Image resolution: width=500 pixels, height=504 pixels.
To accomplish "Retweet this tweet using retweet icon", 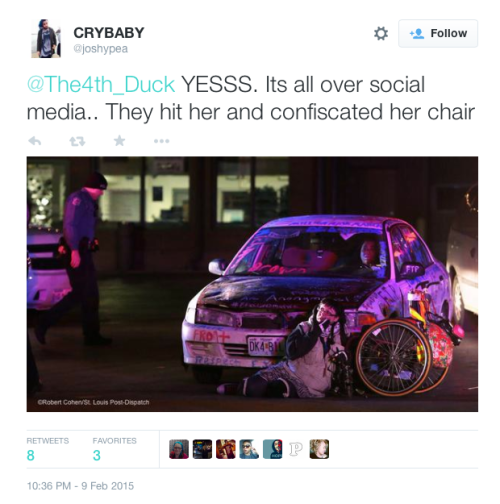I will 77,141.
